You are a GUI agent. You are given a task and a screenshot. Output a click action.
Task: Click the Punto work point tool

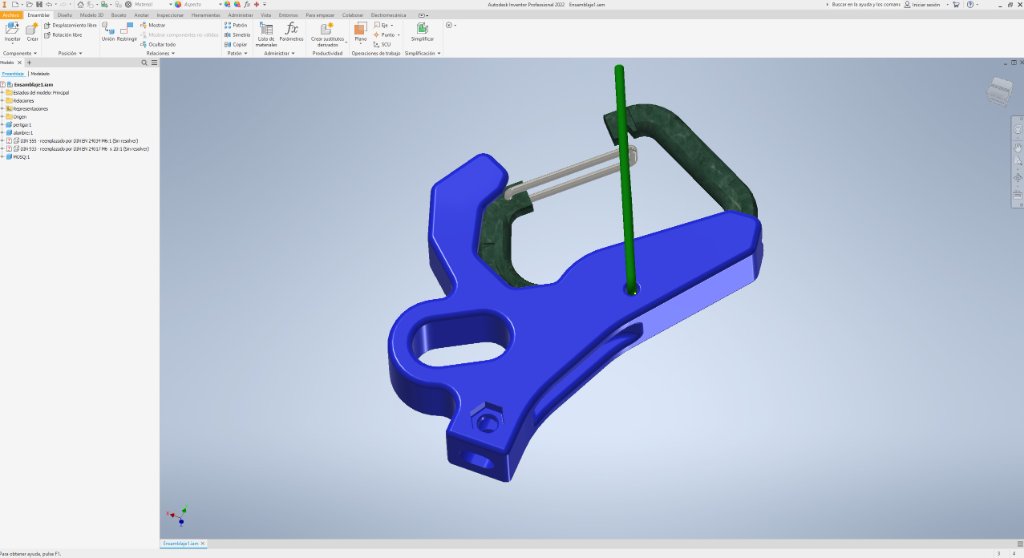[385, 35]
